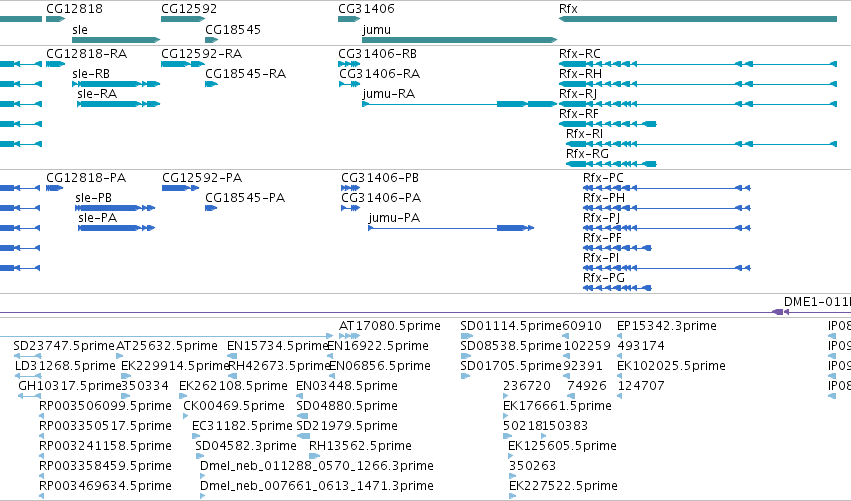Select the Rfx-RH transcript feature
The width and height of the screenshot is (851, 501).
click(x=698, y=84)
